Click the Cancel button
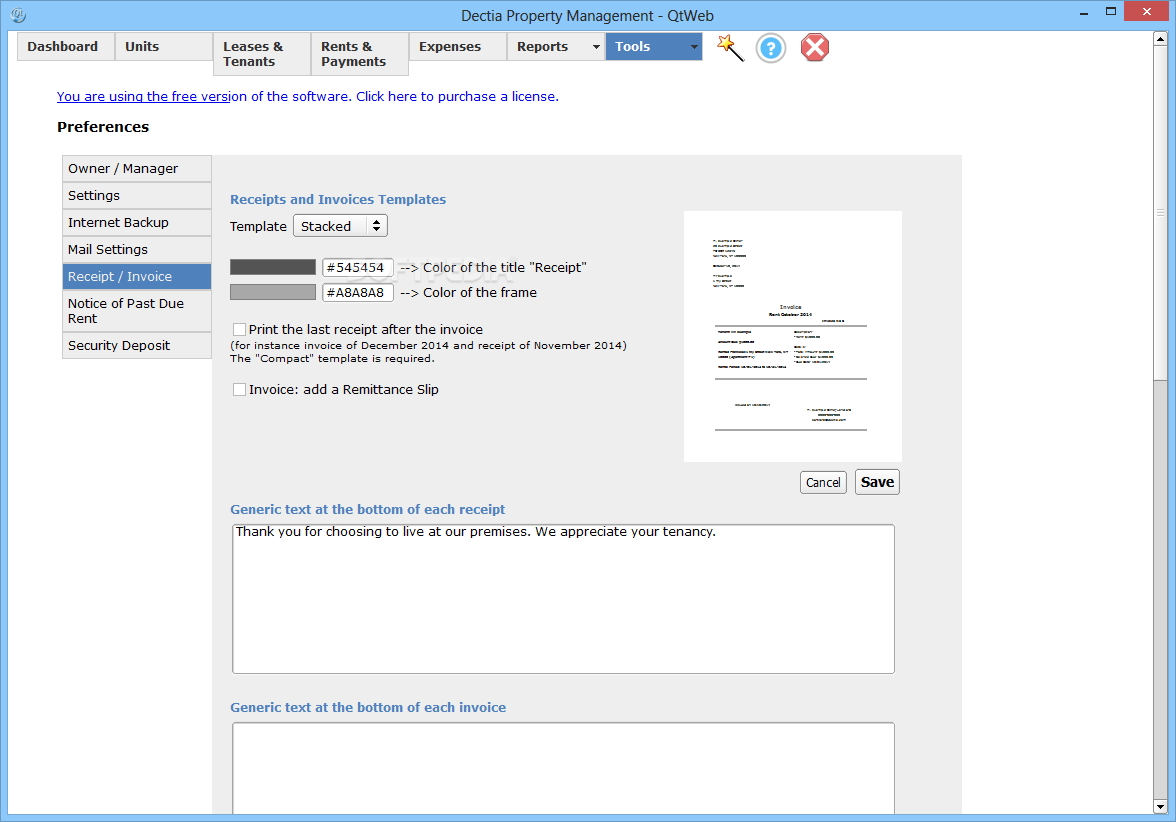 (823, 482)
